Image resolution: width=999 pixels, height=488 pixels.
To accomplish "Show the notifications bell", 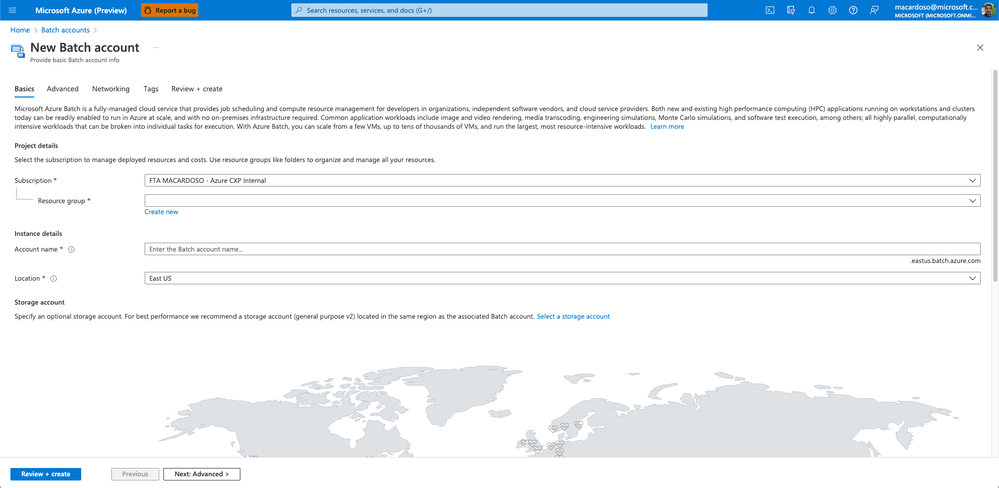I will (x=811, y=10).
